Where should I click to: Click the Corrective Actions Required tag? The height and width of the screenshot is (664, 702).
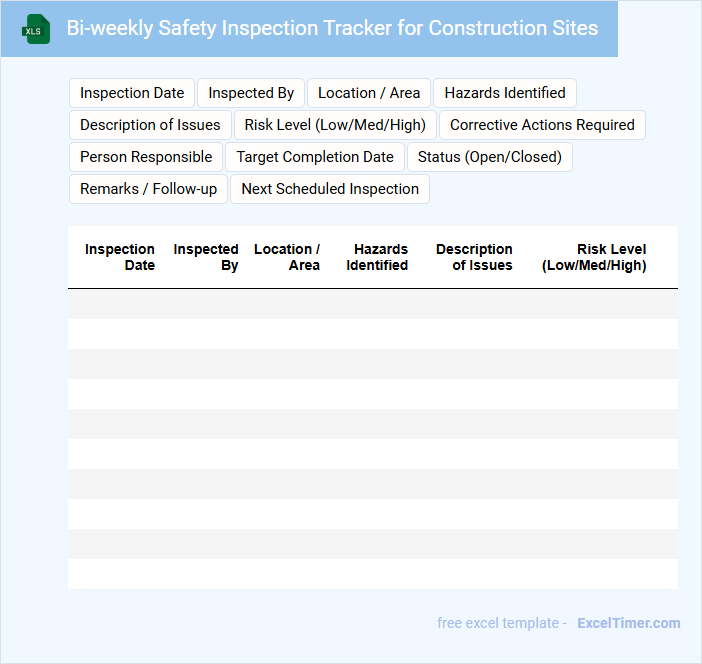542,125
